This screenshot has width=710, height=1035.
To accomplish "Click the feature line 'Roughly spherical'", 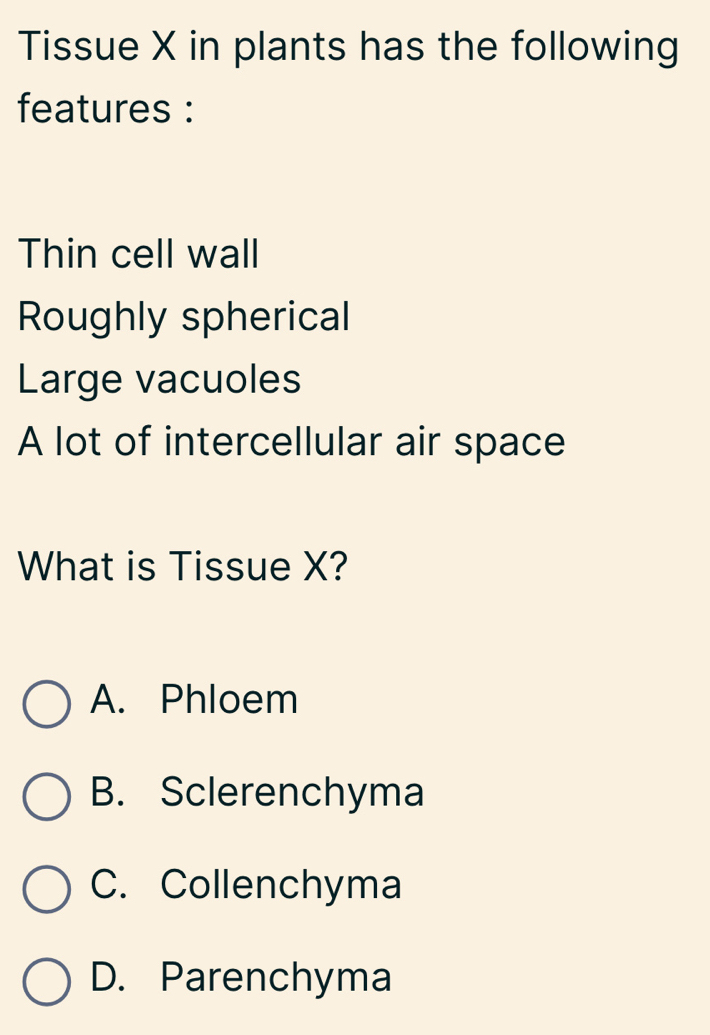I will [185, 318].
